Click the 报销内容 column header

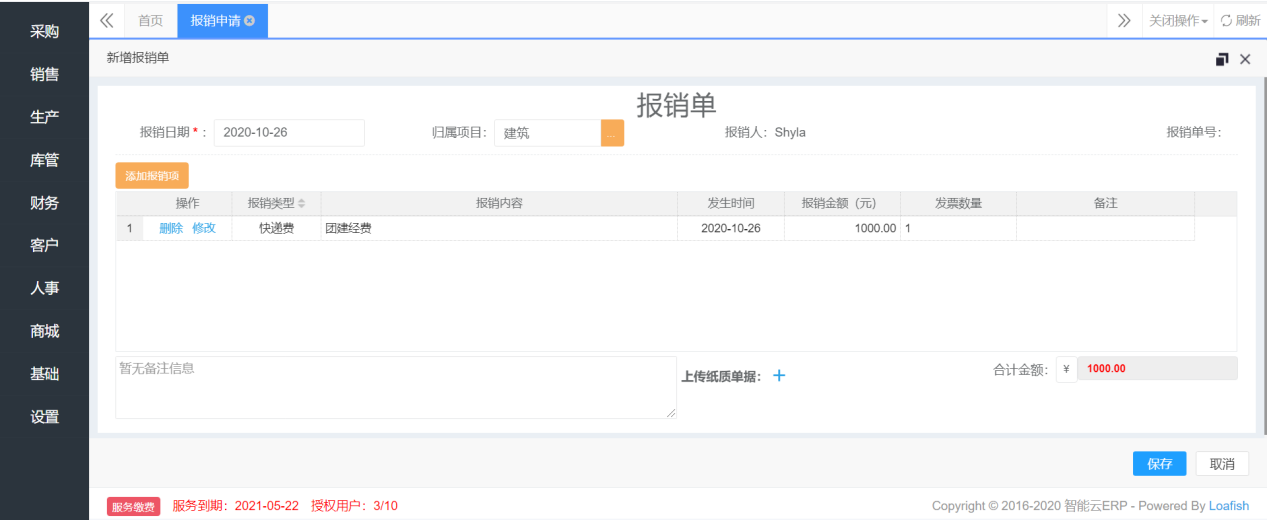[x=499, y=203]
